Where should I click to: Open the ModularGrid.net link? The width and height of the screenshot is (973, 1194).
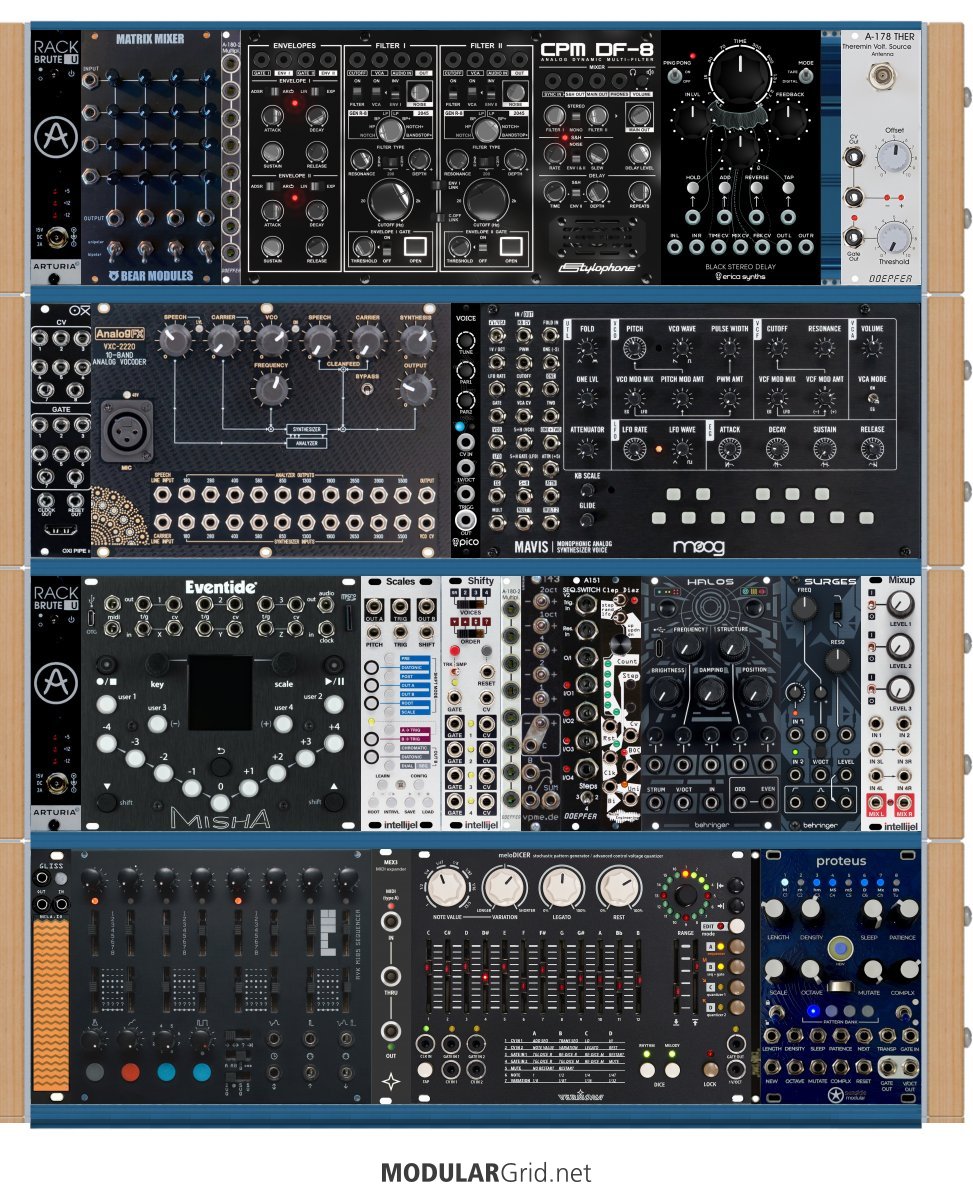point(486,1172)
